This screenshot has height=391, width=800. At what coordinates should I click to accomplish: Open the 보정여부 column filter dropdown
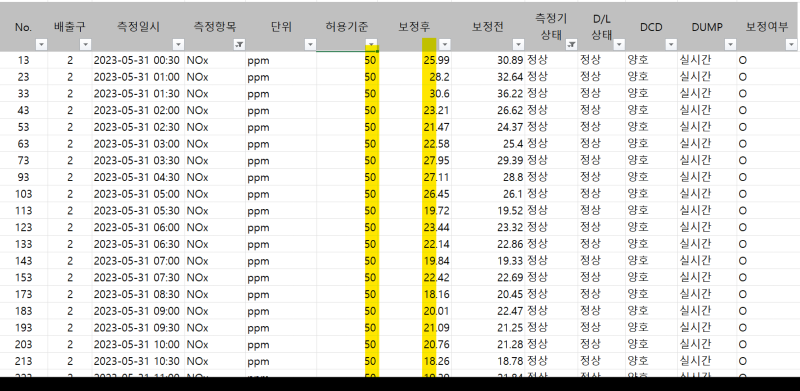tap(791, 45)
